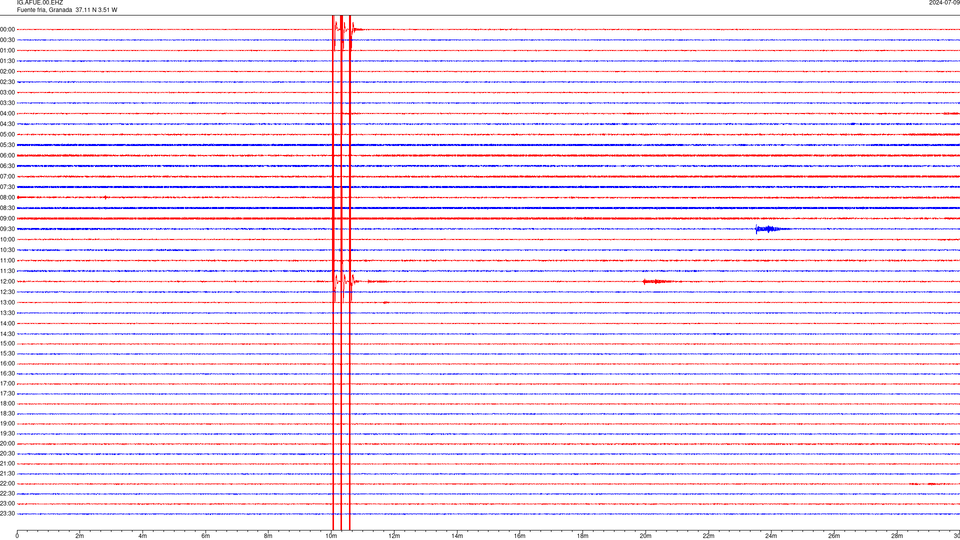Image resolution: width=960 pixels, height=540 pixels.
Task: Click the 12:00 trace time label
Action: [7, 282]
